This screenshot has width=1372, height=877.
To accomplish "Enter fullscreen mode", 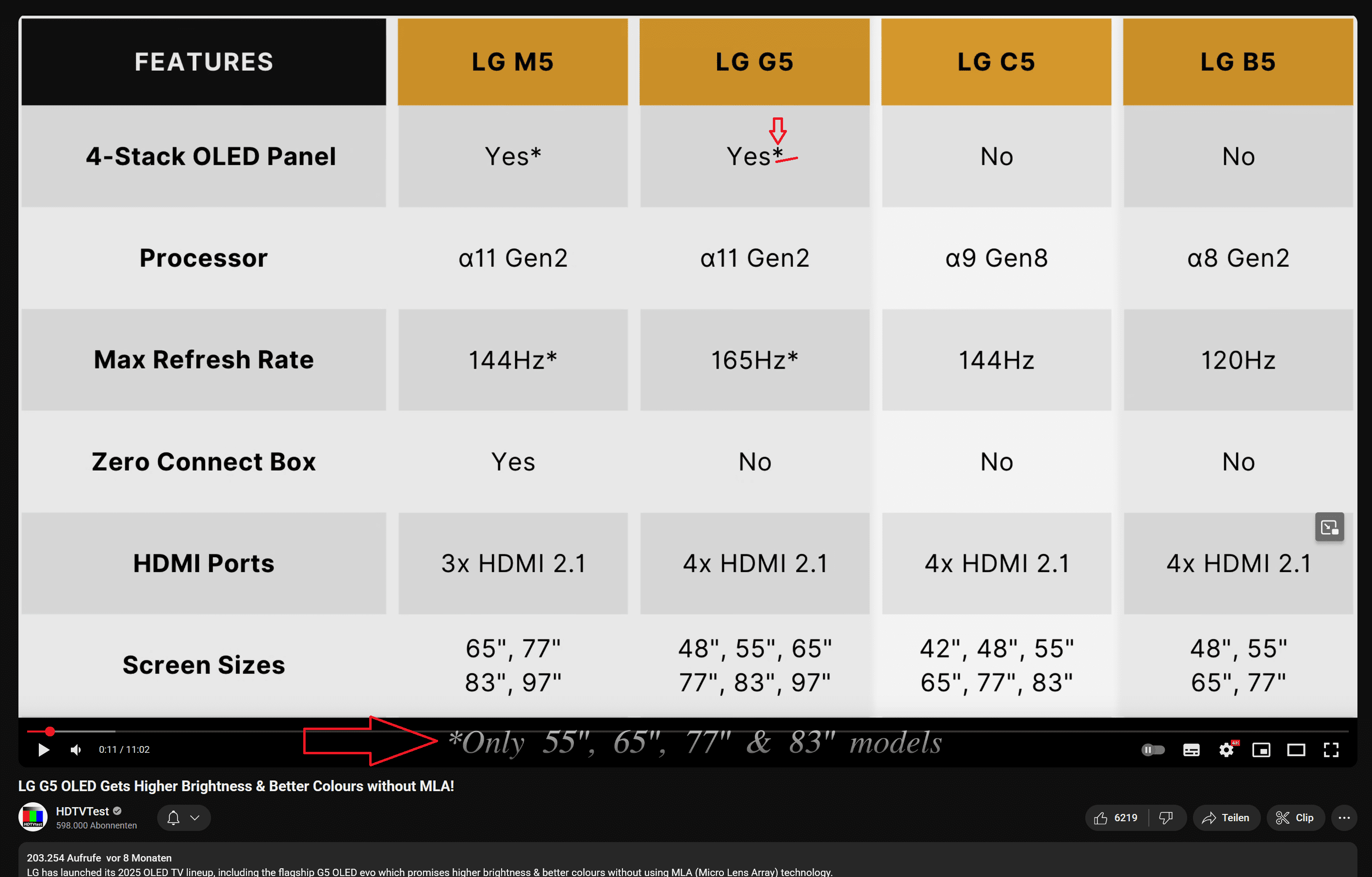I will [1330, 749].
